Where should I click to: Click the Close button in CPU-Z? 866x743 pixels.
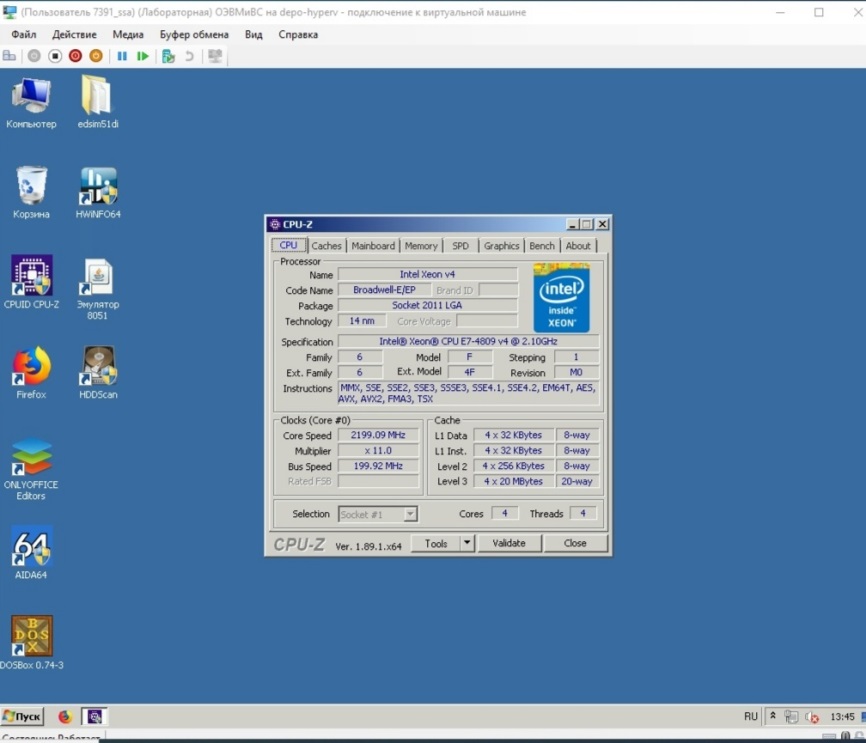pos(575,544)
